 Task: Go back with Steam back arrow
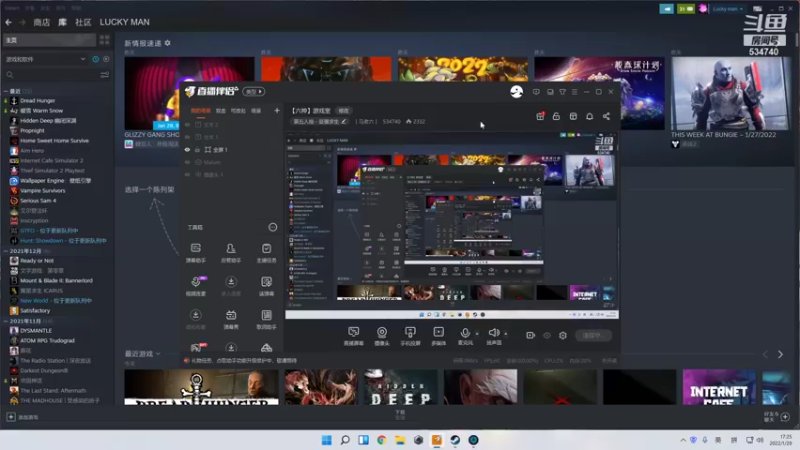tap(9, 22)
